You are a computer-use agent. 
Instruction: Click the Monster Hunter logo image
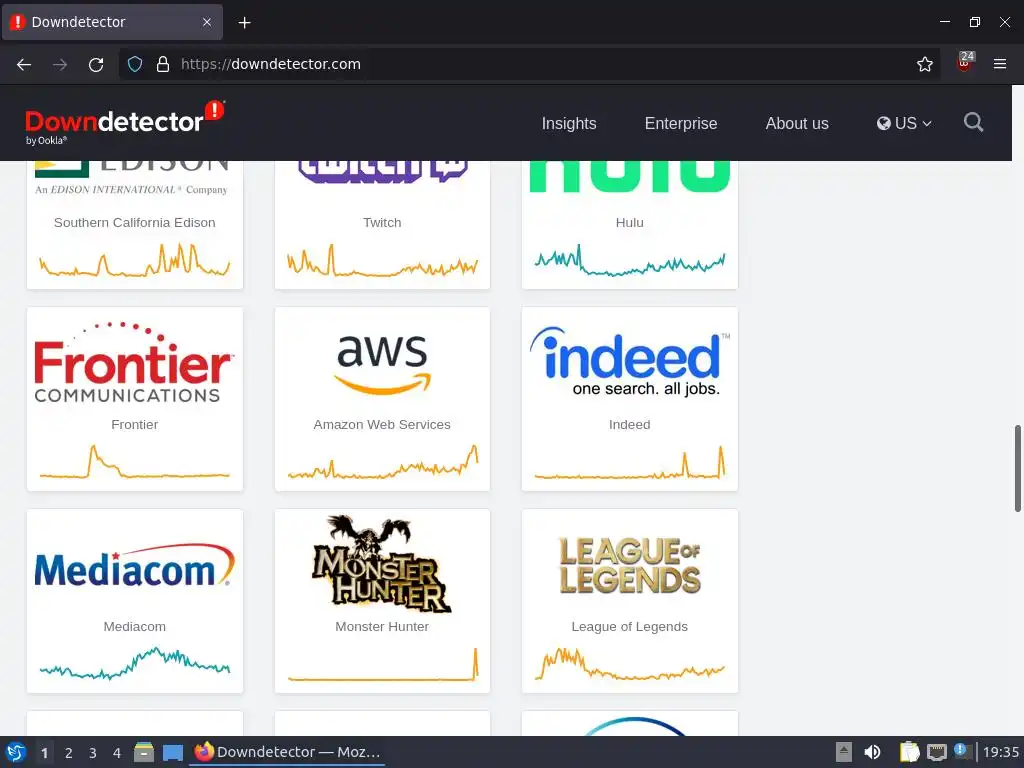(x=382, y=564)
